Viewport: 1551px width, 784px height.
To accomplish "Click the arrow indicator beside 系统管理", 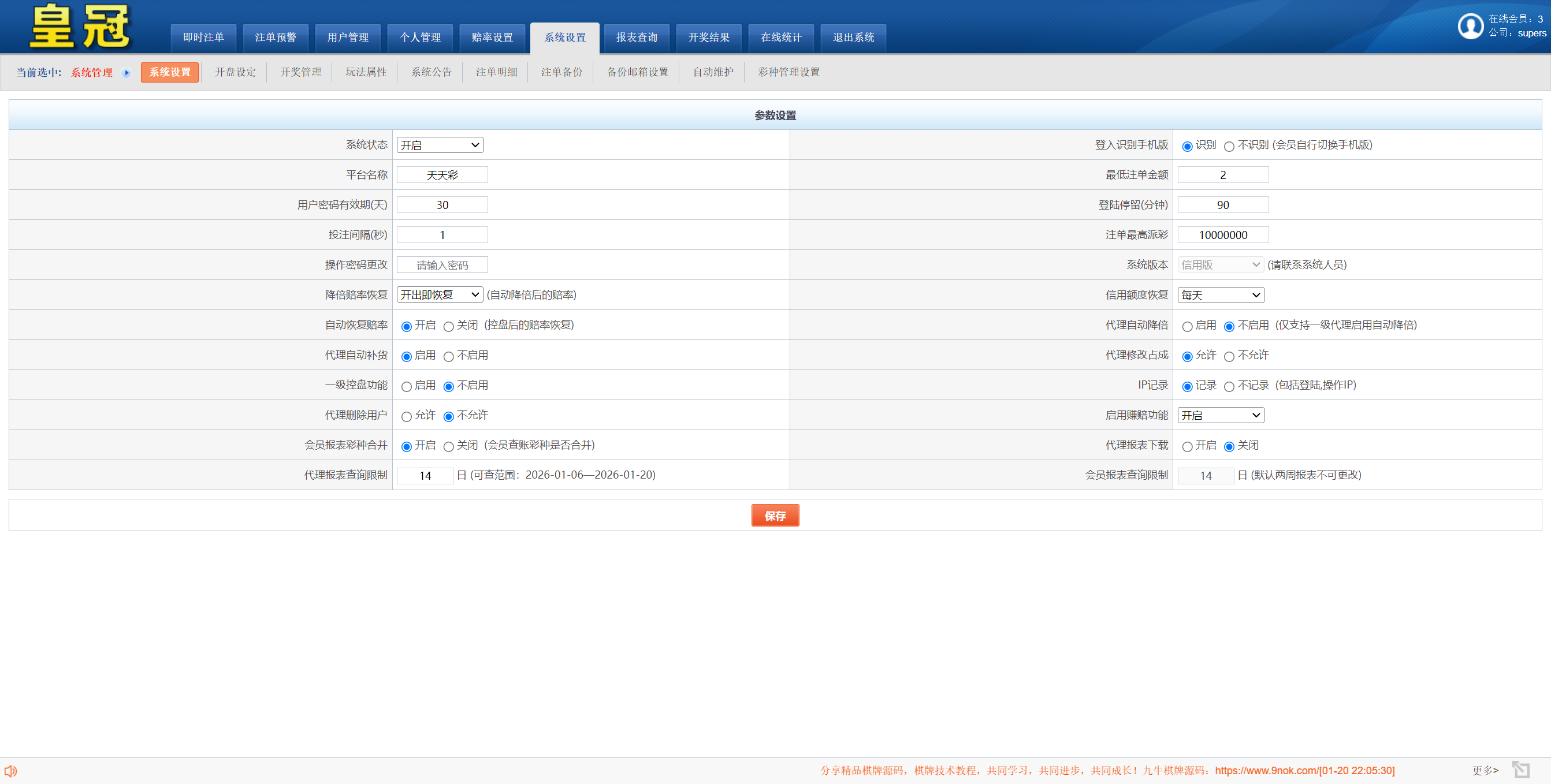I will (127, 72).
